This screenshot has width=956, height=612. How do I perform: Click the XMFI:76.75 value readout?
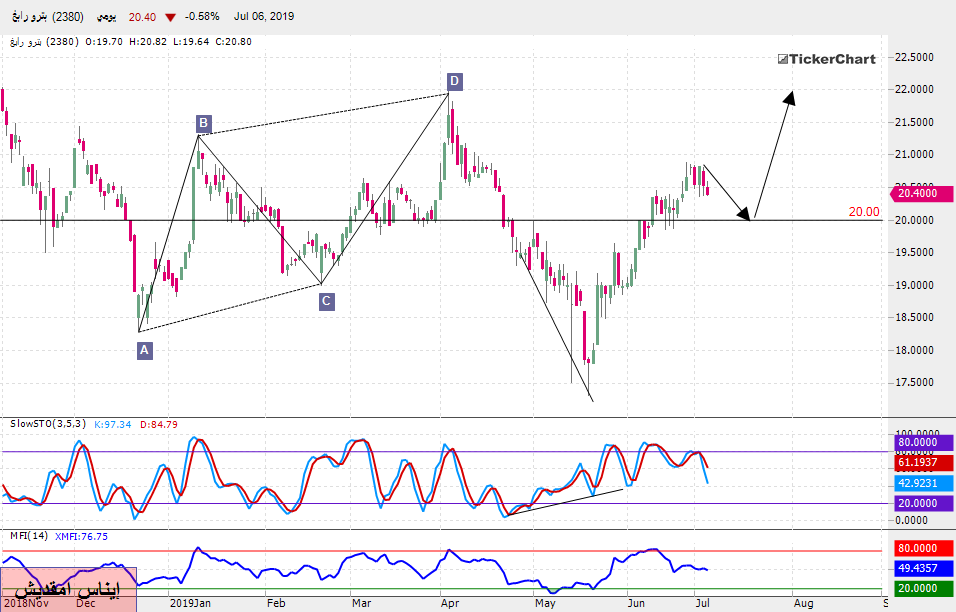[80, 536]
